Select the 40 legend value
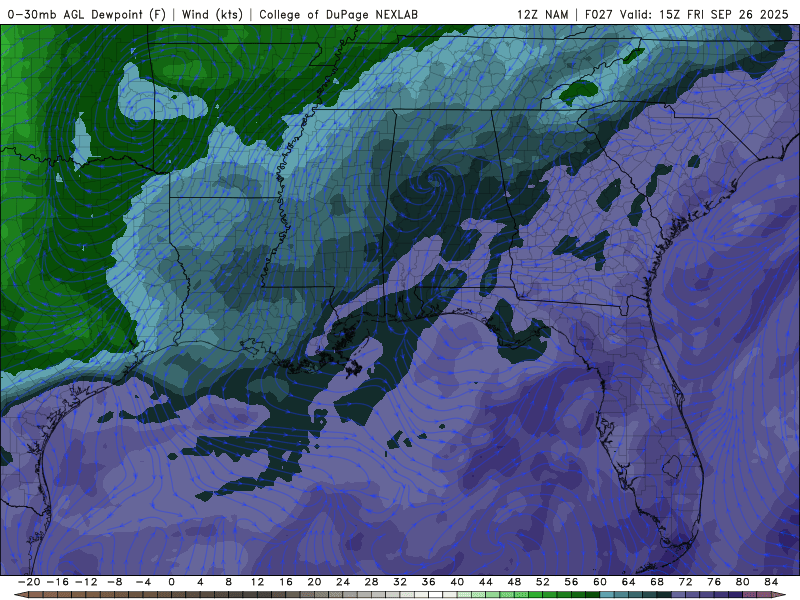Screen dimensions: 800x600 click(x=457, y=582)
